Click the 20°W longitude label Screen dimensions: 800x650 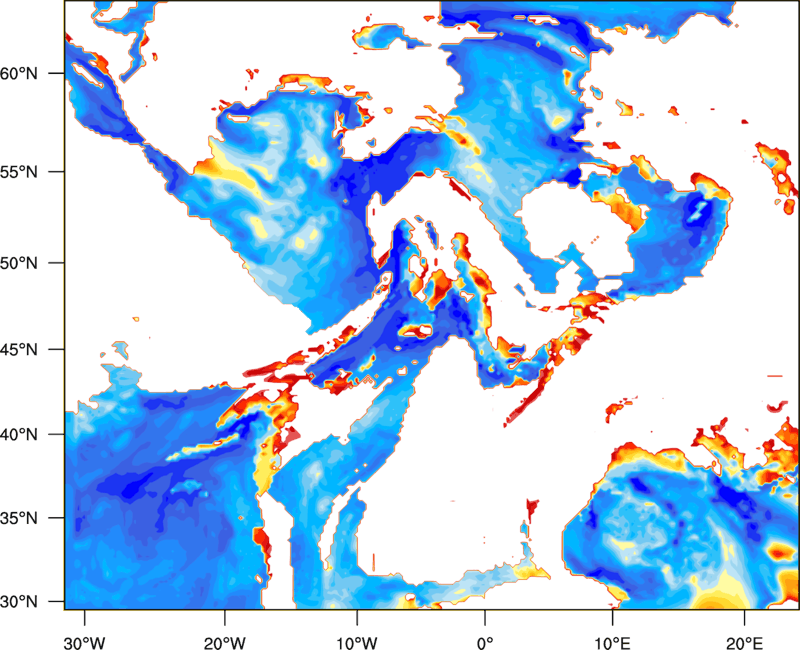(224, 643)
